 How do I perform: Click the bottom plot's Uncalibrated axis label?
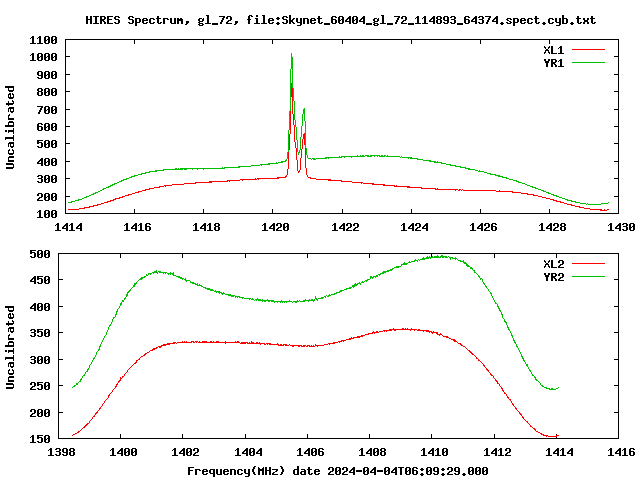tap(10, 347)
